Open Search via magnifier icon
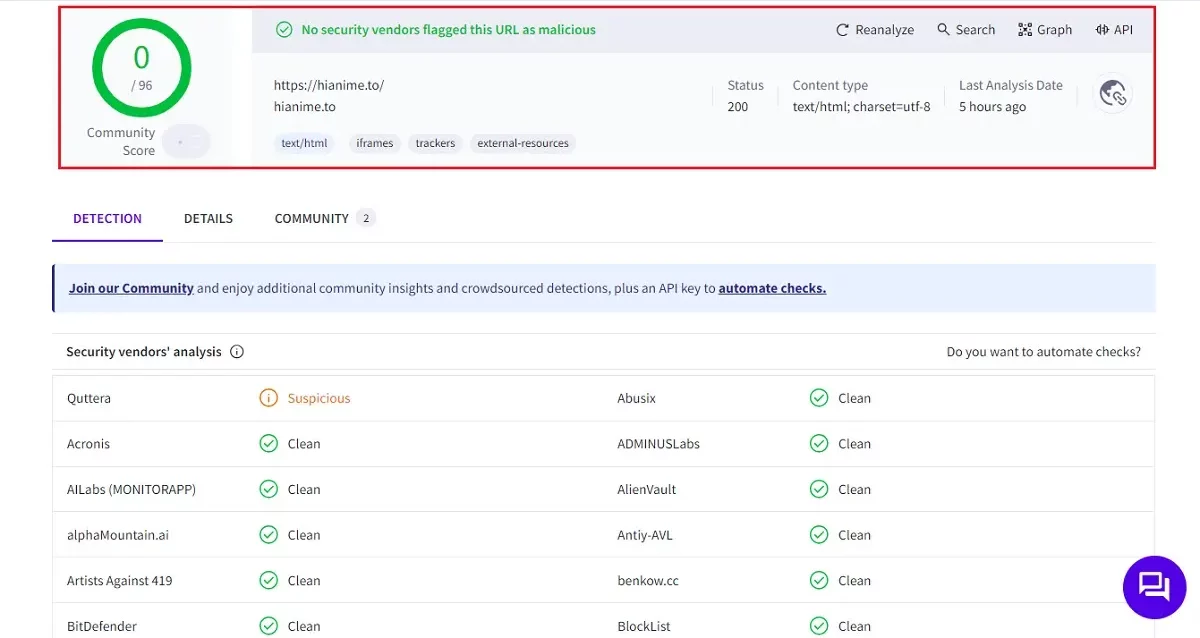The width and height of the screenshot is (1200, 638). (x=943, y=30)
